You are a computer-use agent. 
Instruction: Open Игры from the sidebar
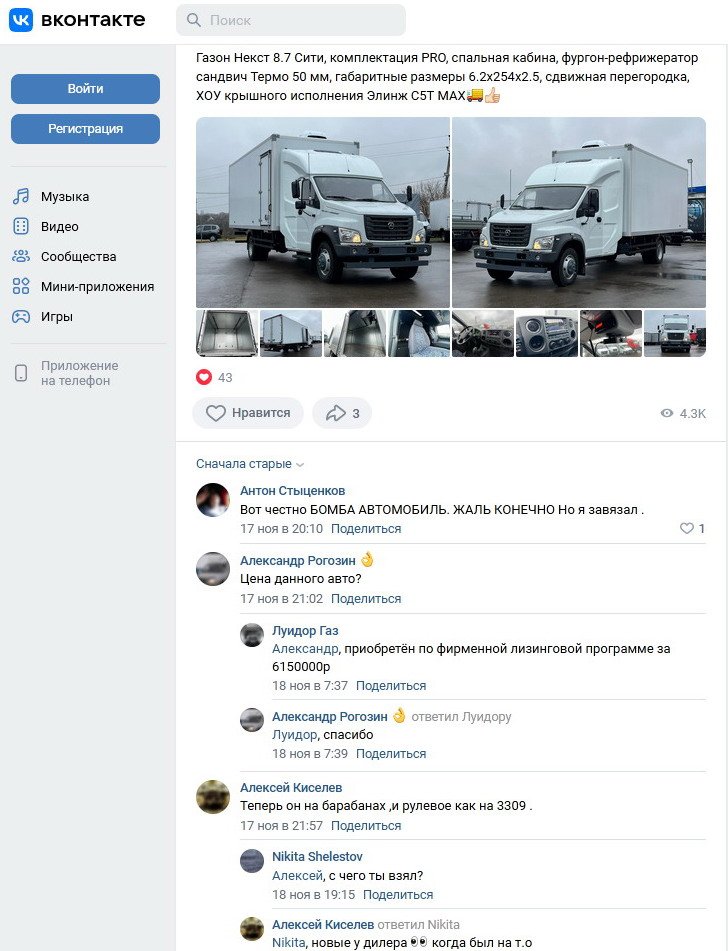click(56, 317)
